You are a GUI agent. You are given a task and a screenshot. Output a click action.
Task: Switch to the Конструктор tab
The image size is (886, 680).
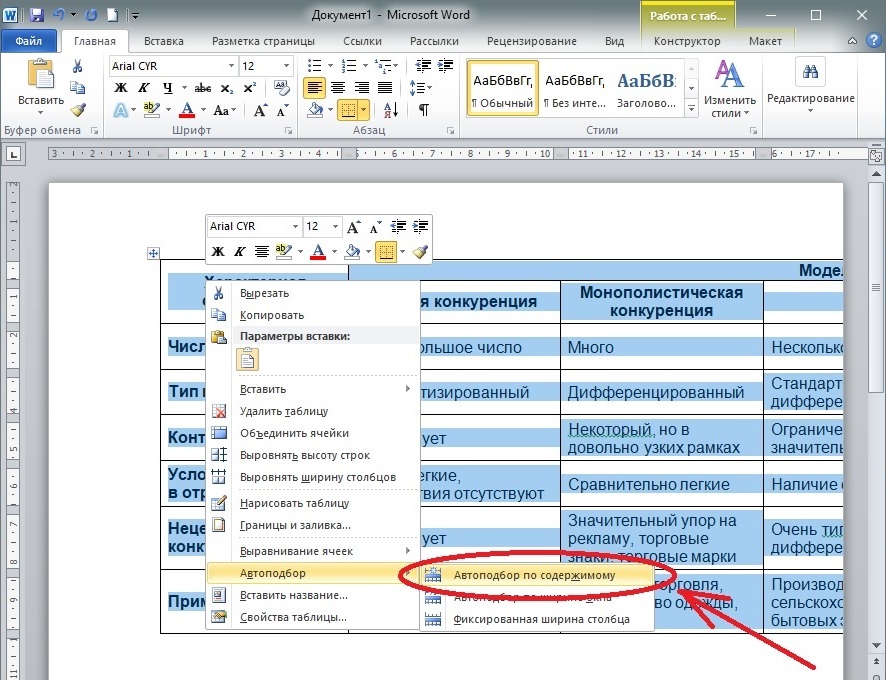point(687,41)
